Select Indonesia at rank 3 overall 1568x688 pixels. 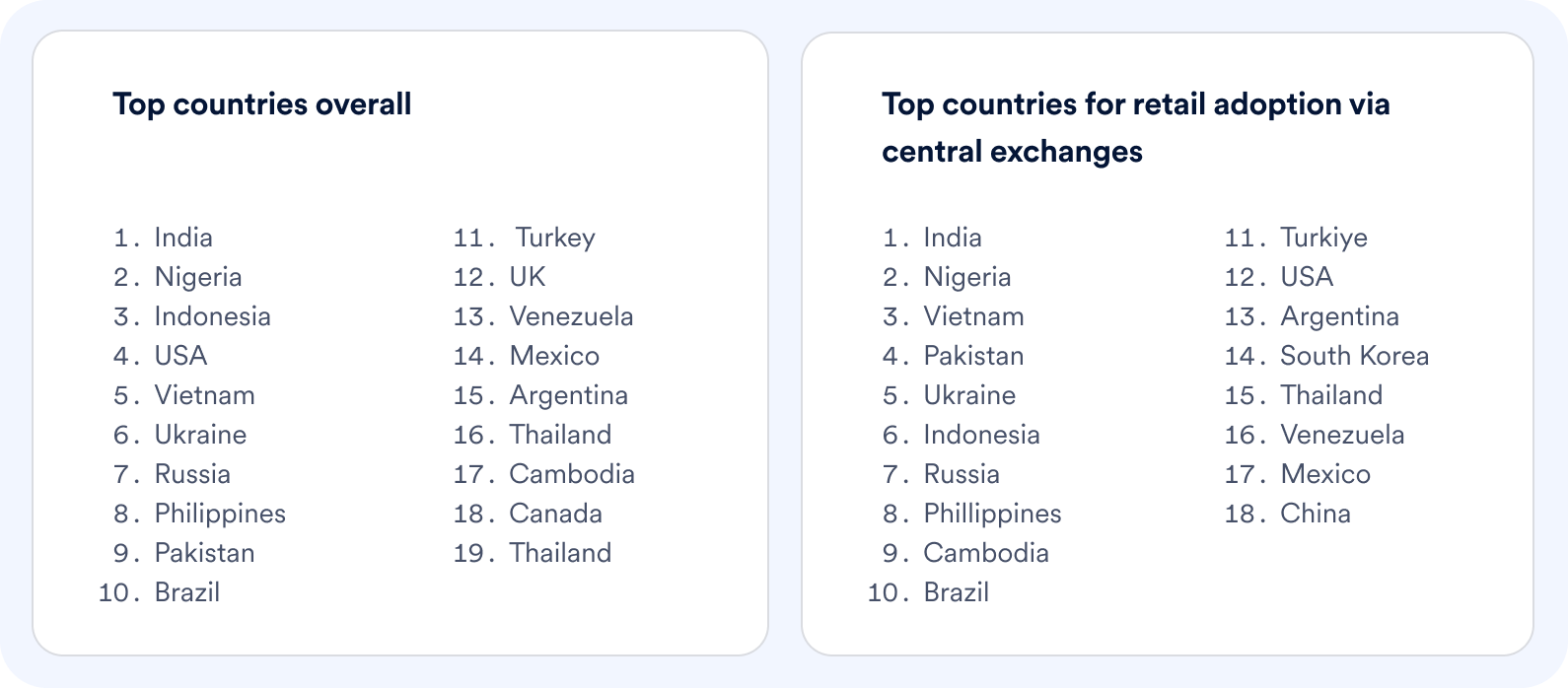pos(212,316)
